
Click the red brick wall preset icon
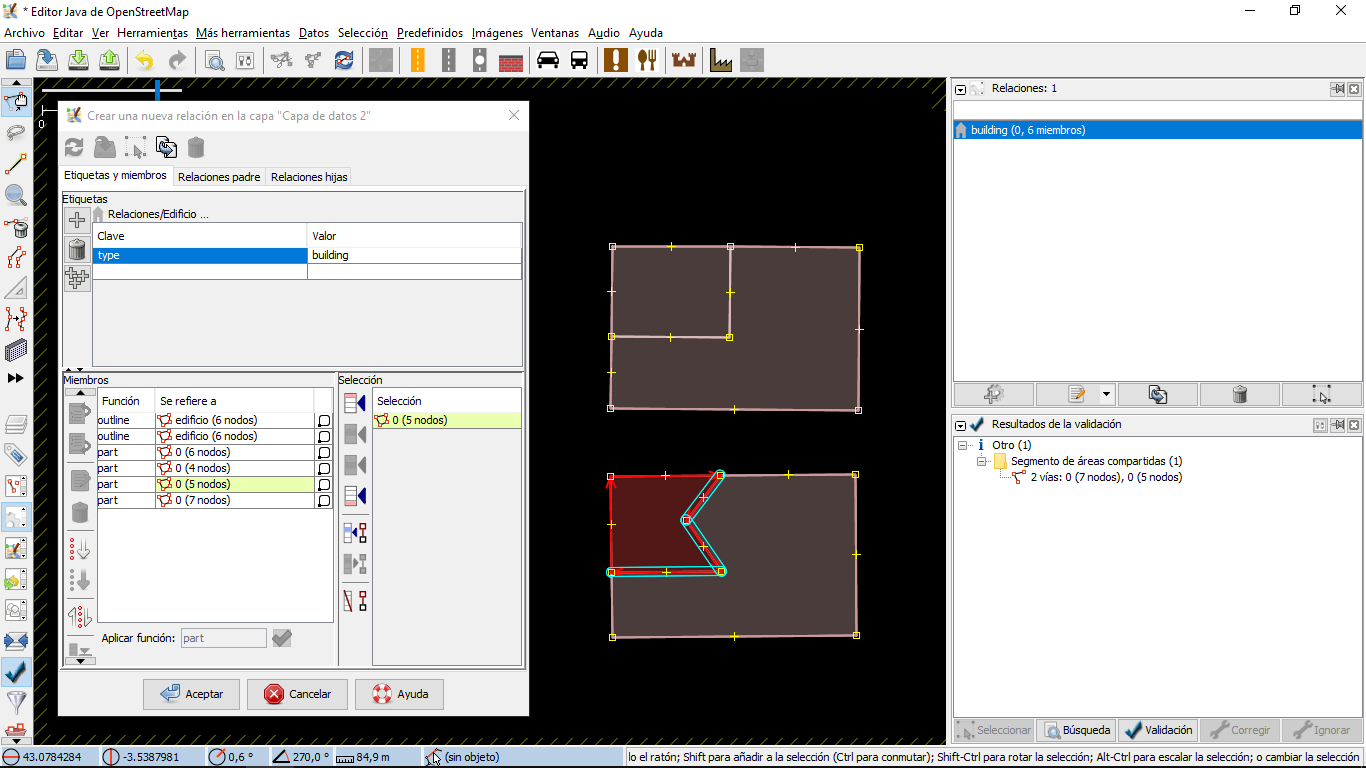tap(511, 61)
